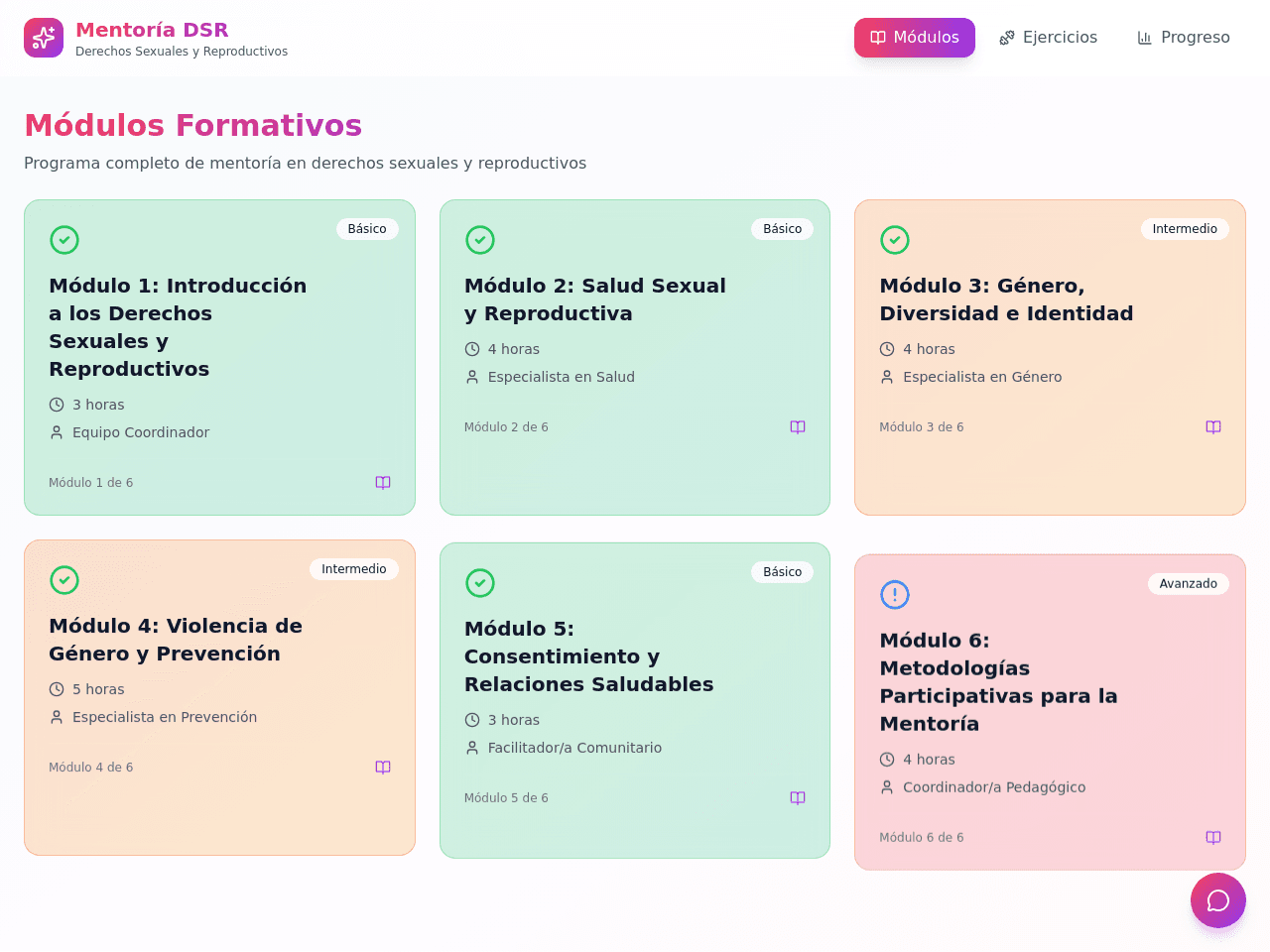1270x952 pixels.
Task: Click the Mentoría DSR title text
Action: point(152,30)
